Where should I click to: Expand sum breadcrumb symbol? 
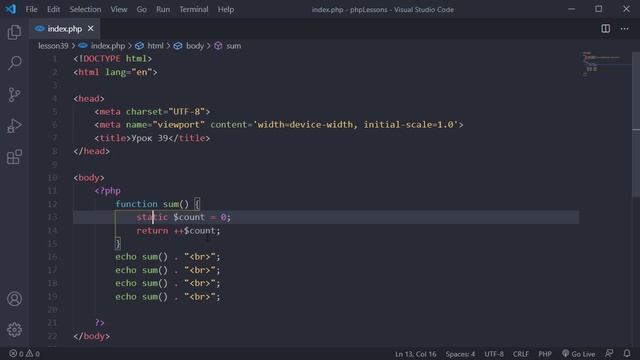coord(233,46)
